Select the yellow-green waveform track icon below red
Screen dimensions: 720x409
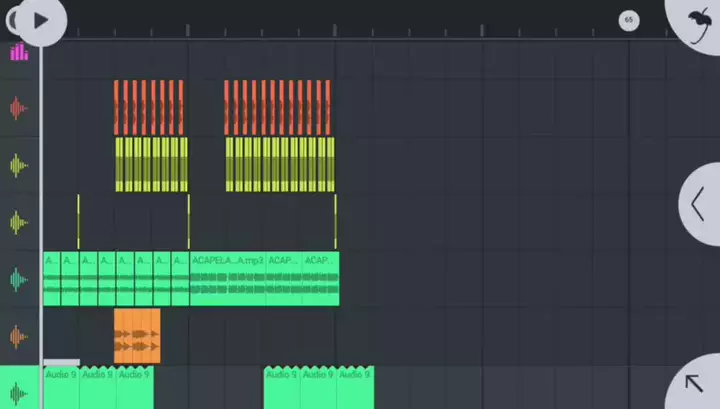pyautogui.click(x=18, y=164)
